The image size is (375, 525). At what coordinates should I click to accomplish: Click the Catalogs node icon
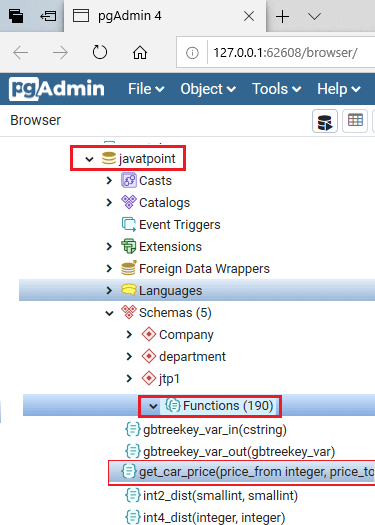tap(129, 202)
